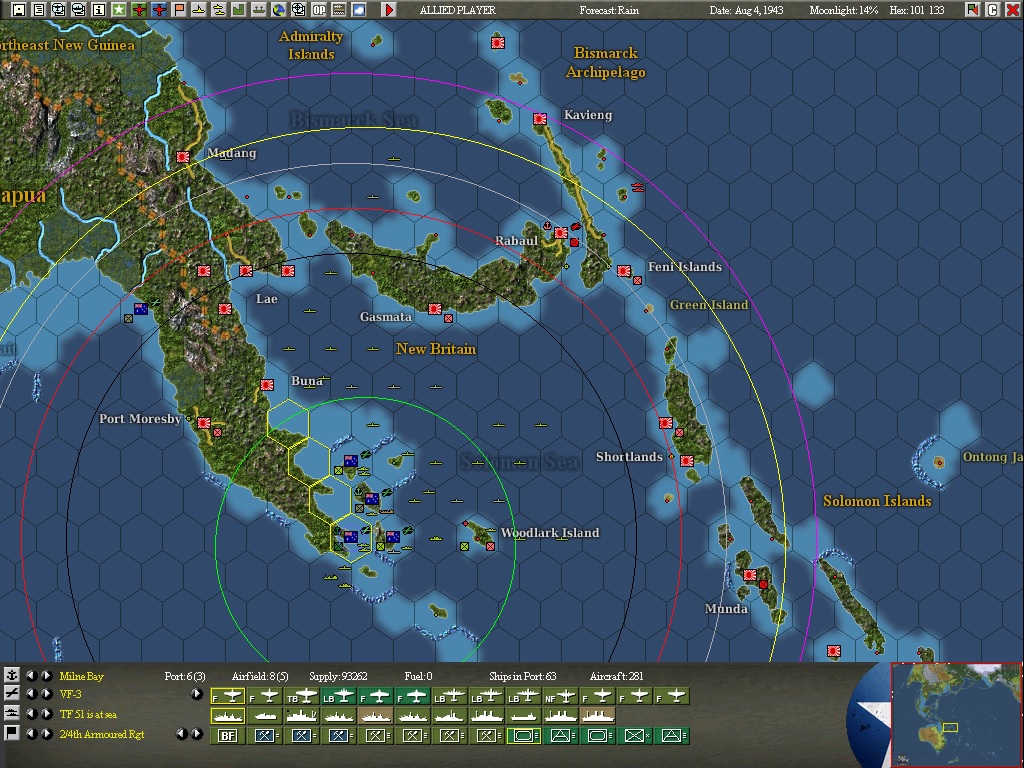This screenshot has height=768, width=1024.
Task: Click the orange flag toolbar icon
Action: click(179, 10)
